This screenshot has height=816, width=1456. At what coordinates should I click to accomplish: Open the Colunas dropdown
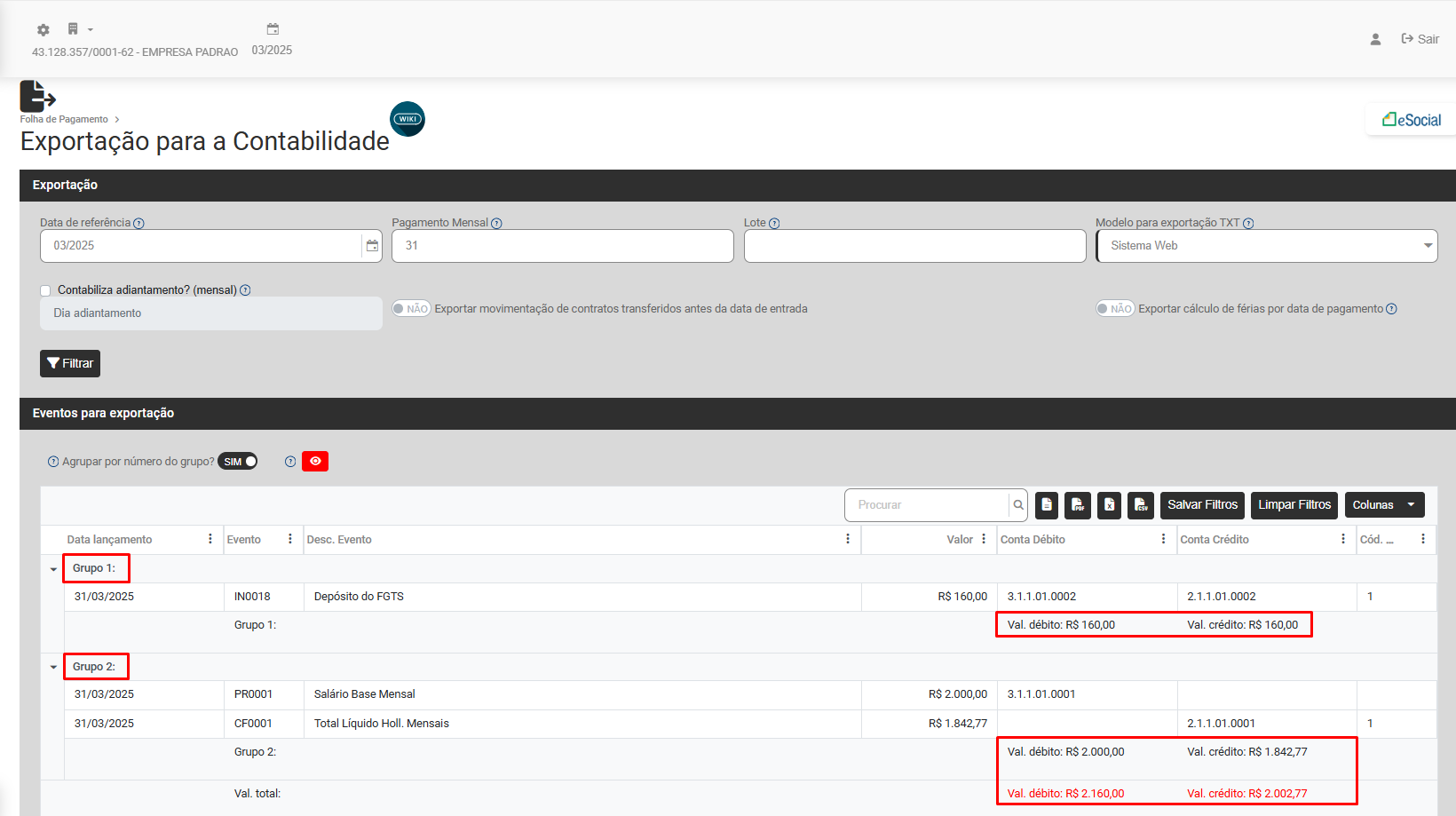click(1384, 505)
